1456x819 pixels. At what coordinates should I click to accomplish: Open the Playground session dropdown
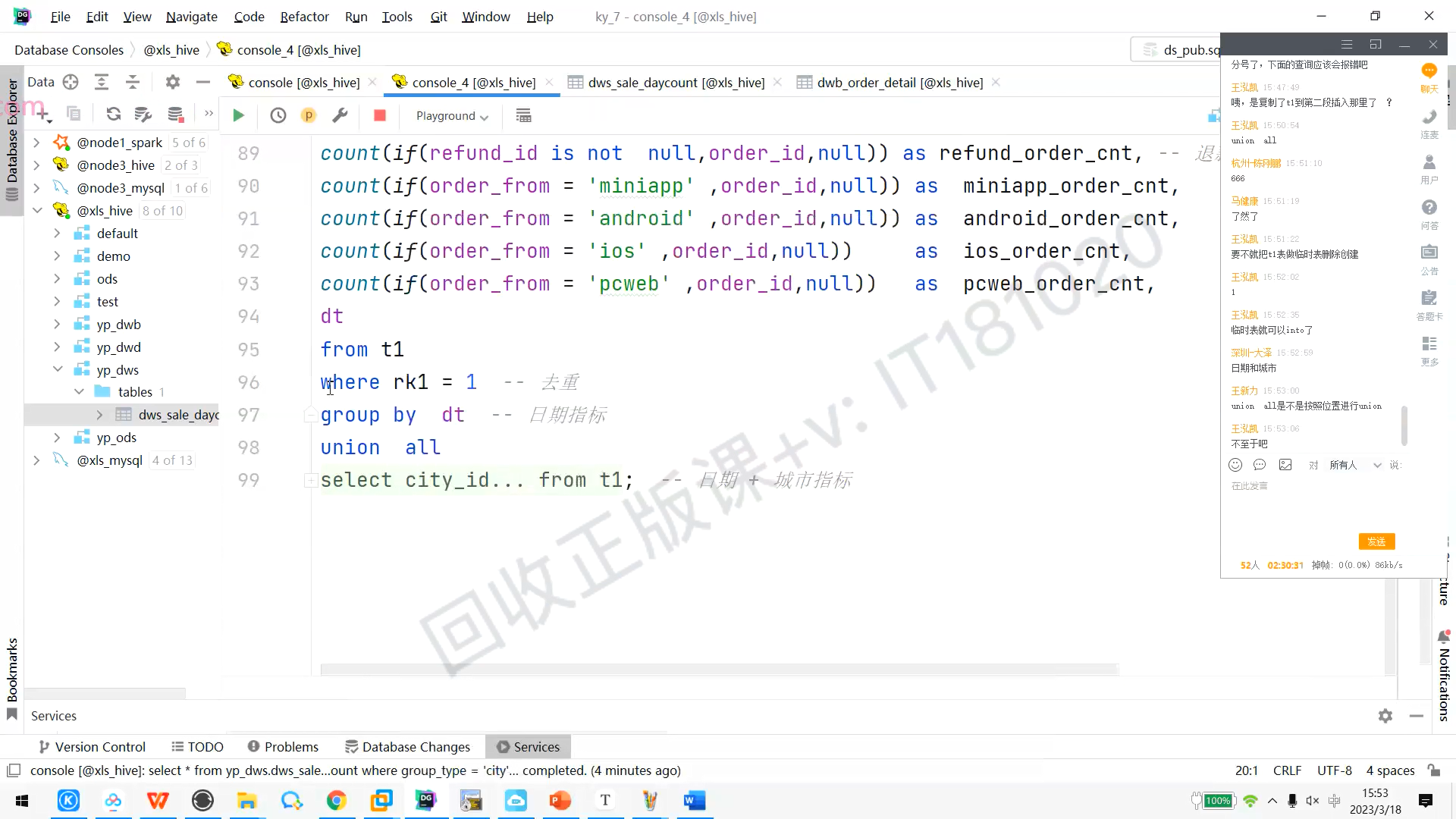452,115
